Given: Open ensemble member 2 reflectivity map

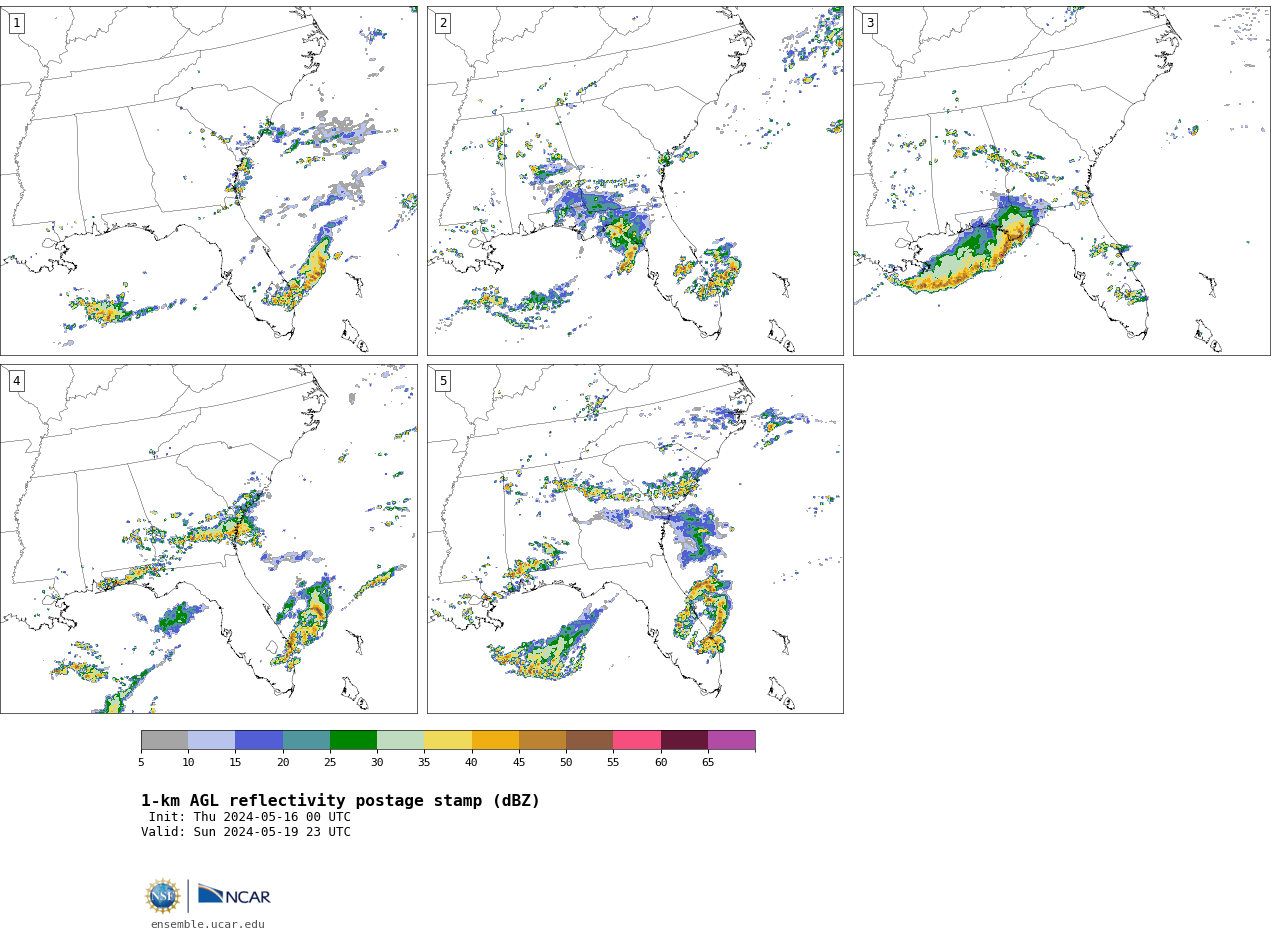Looking at the screenshot, I should (635, 181).
